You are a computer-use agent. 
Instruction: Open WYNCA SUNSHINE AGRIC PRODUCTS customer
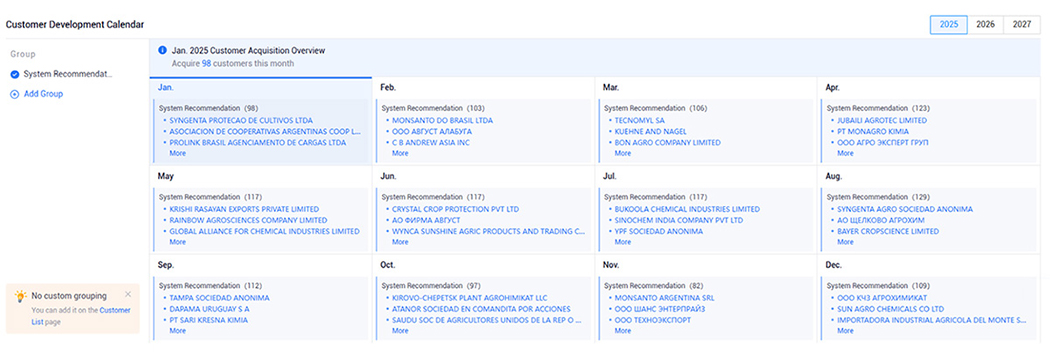(x=488, y=232)
